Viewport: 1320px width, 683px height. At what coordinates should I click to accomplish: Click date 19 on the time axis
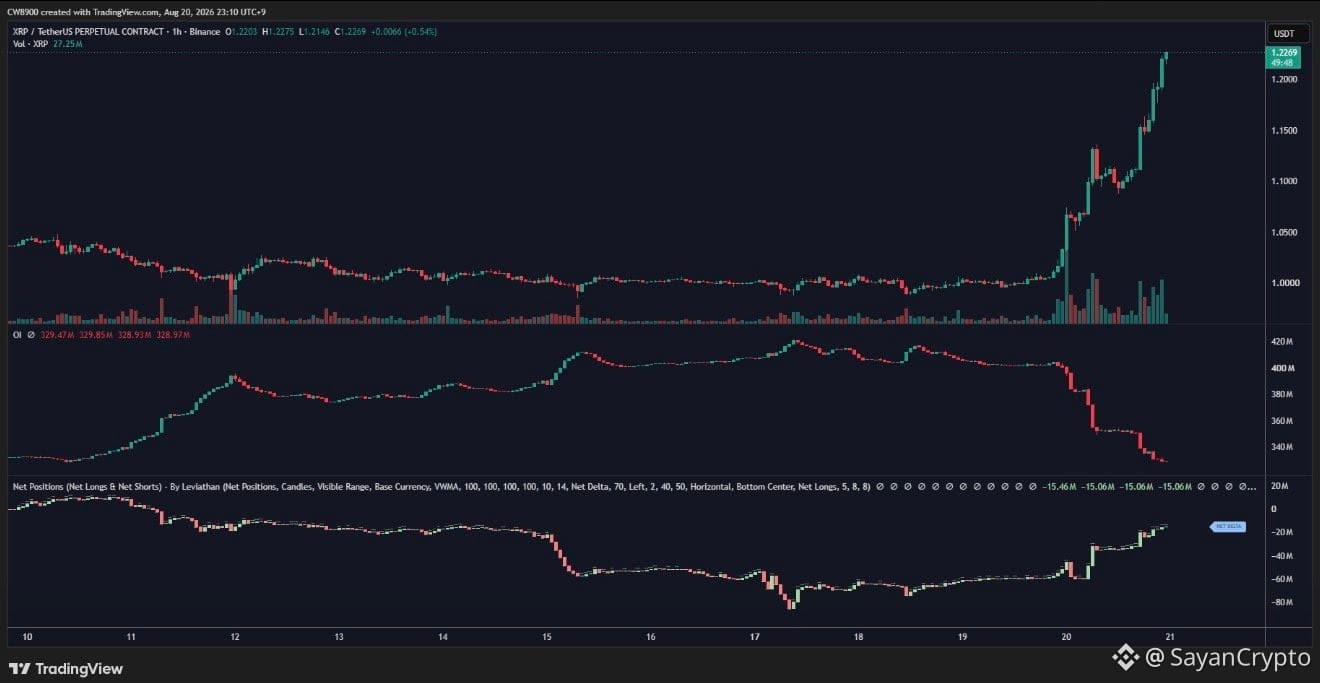tap(962, 636)
